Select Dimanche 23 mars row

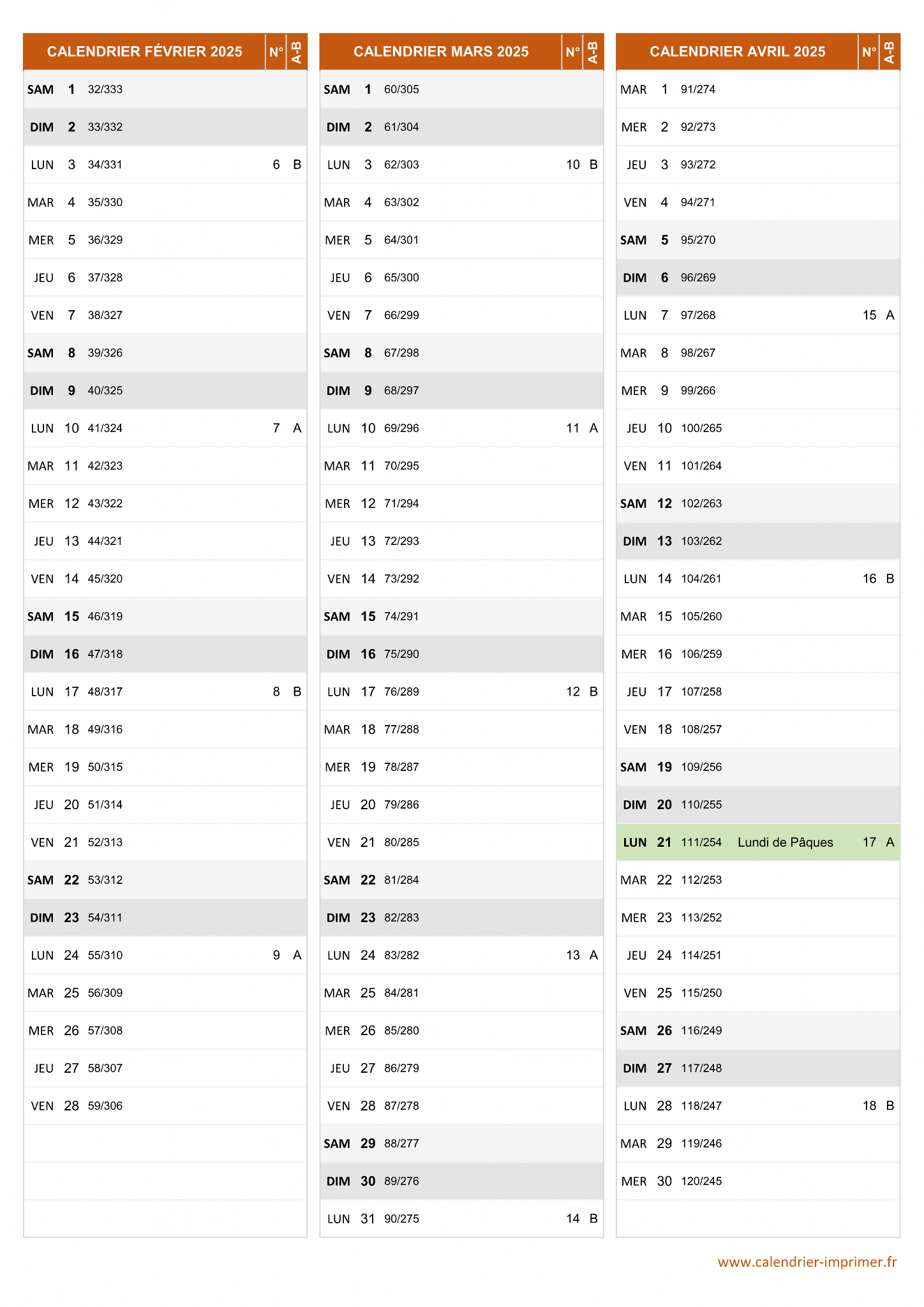click(x=461, y=918)
